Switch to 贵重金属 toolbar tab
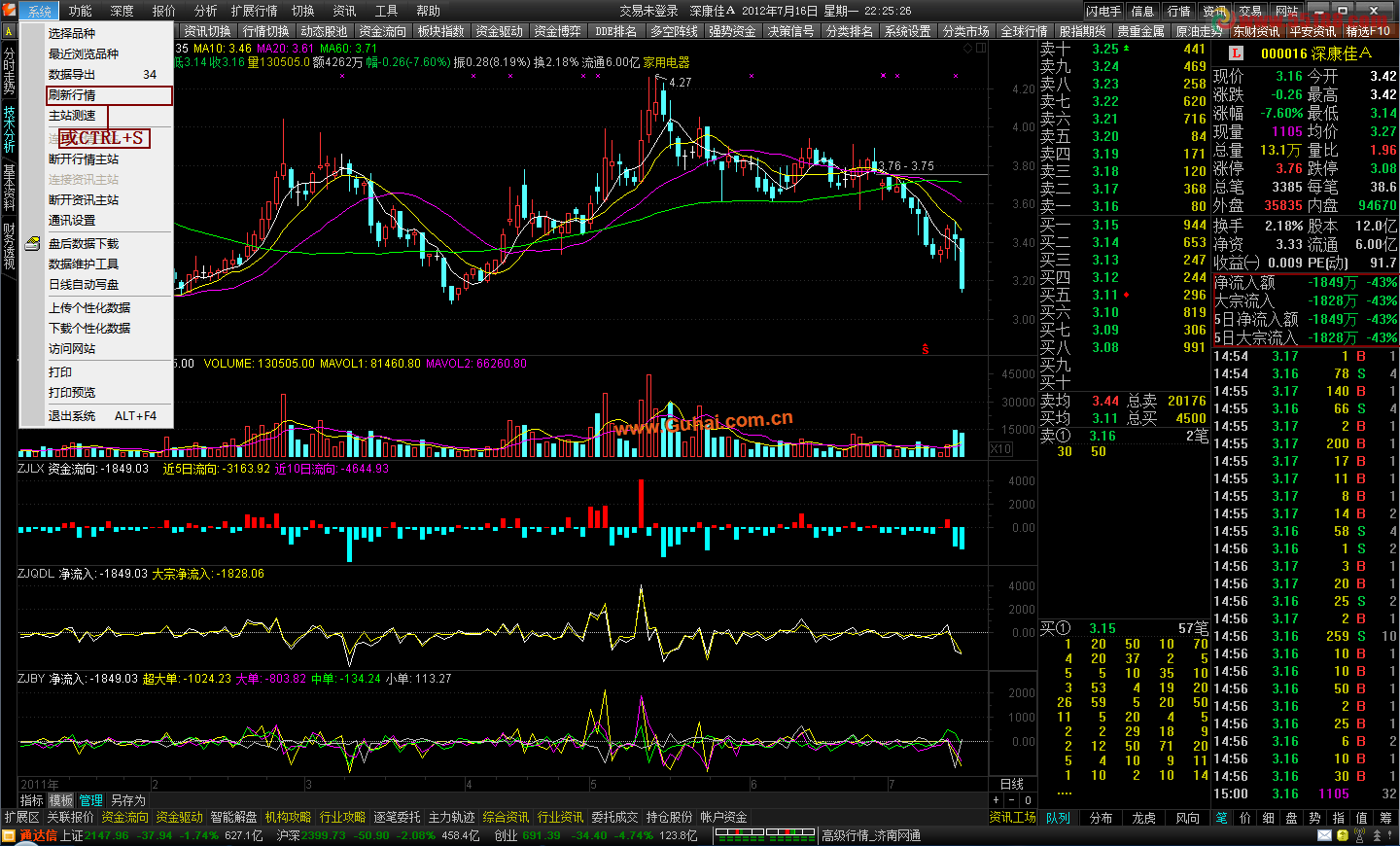The width and height of the screenshot is (1400, 846). [1140, 31]
